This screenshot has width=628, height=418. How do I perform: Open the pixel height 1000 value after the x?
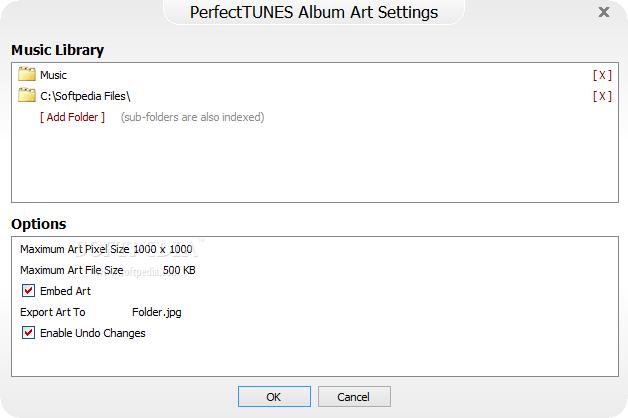[x=181, y=249]
